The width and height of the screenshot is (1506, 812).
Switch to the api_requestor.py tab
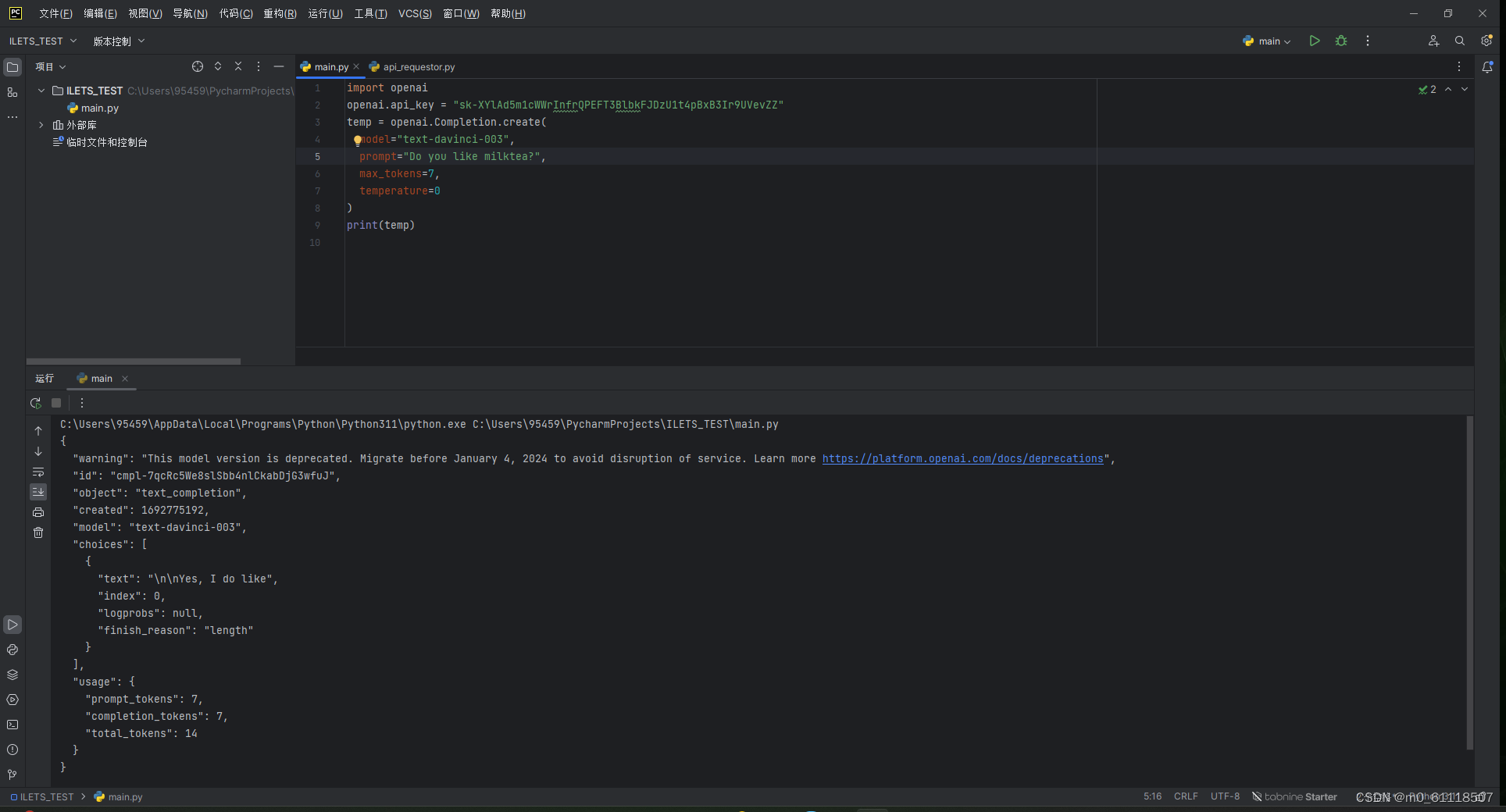[x=418, y=66]
